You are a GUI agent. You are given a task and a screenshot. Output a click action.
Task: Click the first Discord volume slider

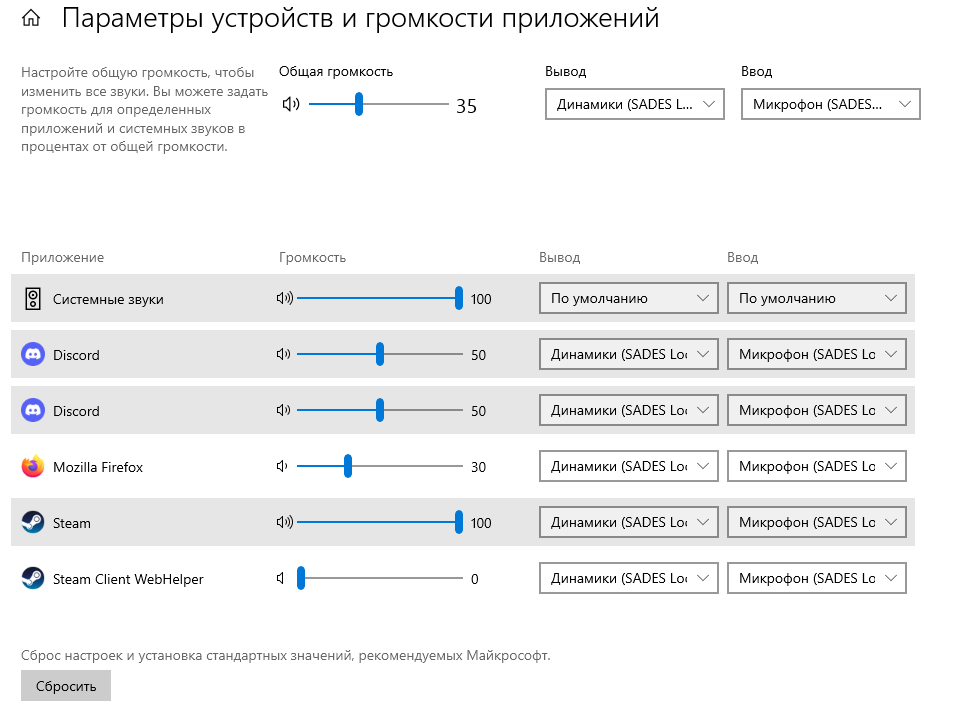click(380, 354)
